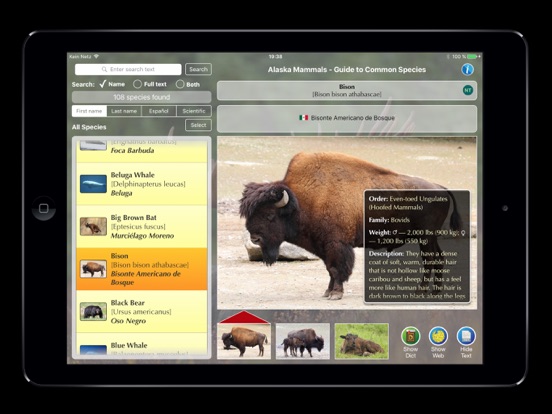
Task: Tap the Show Web icon
Action: pos(438,336)
